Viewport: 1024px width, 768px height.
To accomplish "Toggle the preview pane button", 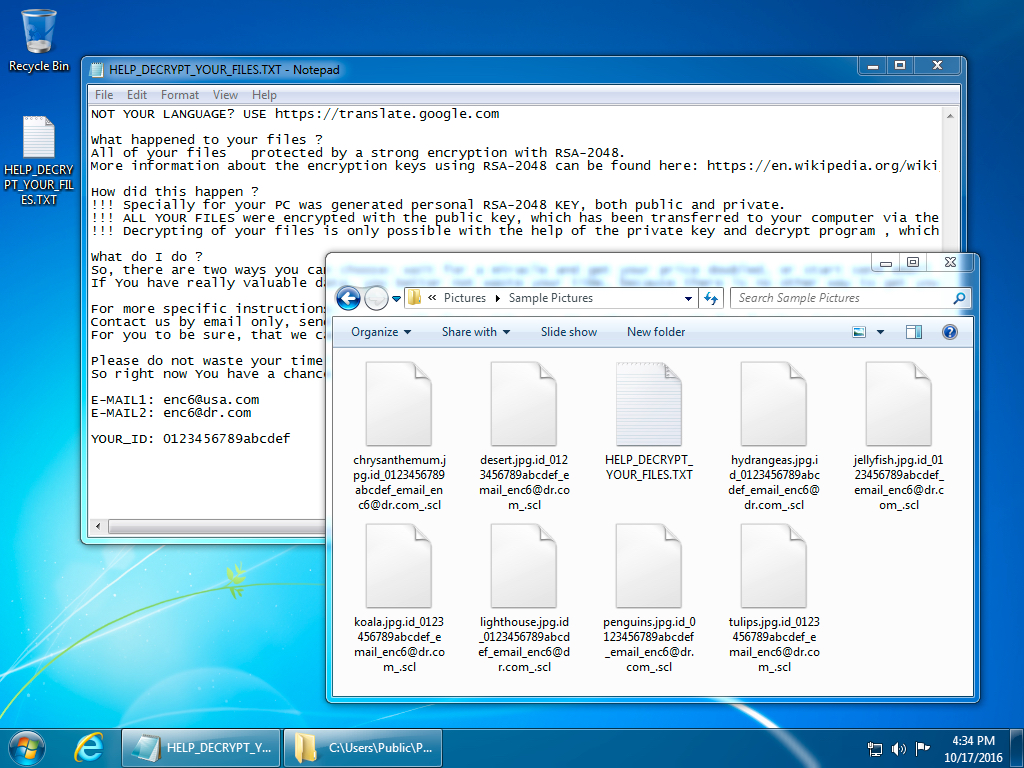I will coord(914,332).
